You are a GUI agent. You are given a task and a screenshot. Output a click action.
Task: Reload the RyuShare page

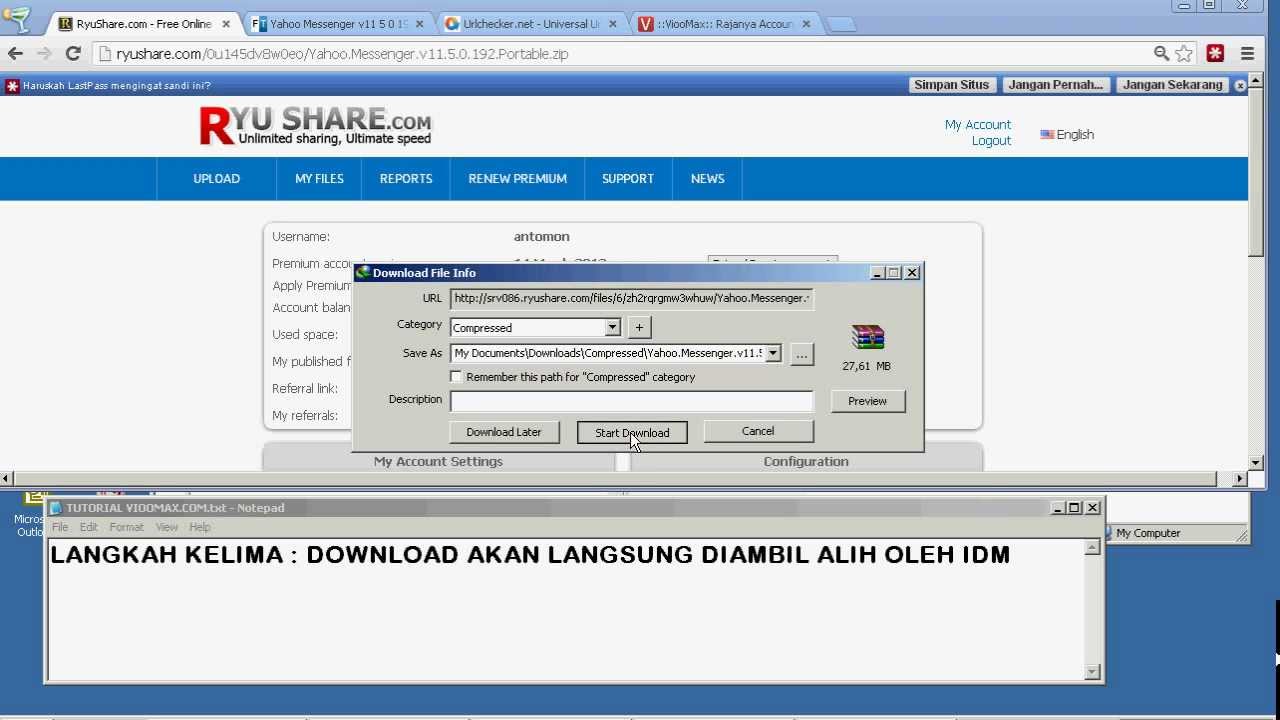72,54
